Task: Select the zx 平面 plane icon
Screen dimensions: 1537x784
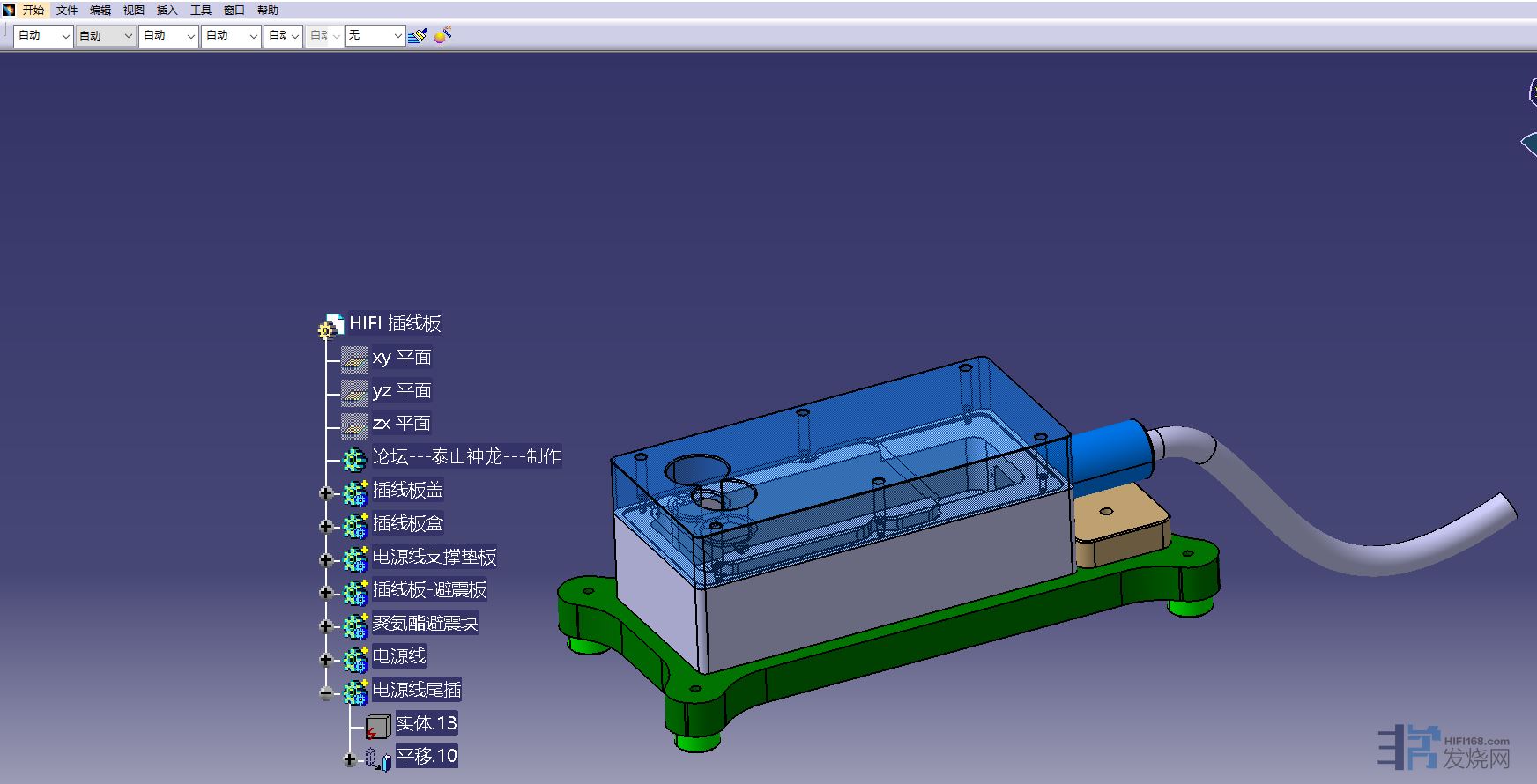Action: 354,425
